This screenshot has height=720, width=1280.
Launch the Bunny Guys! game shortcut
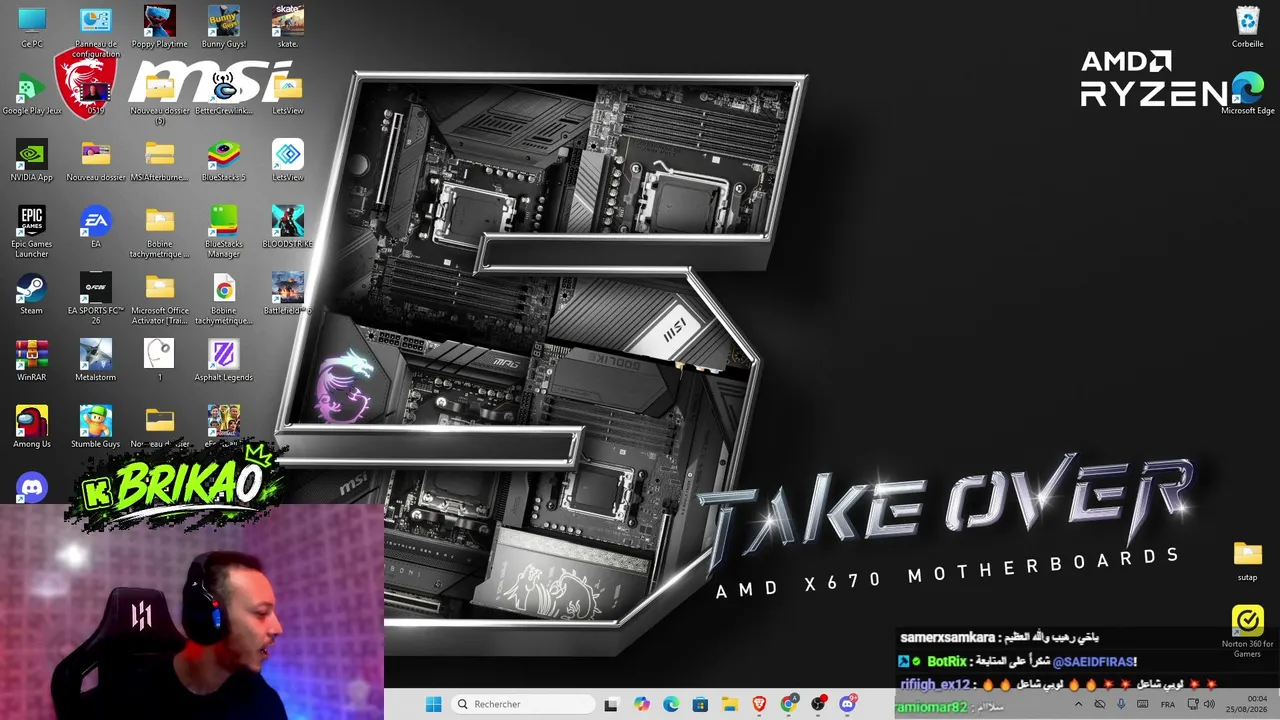[224, 27]
